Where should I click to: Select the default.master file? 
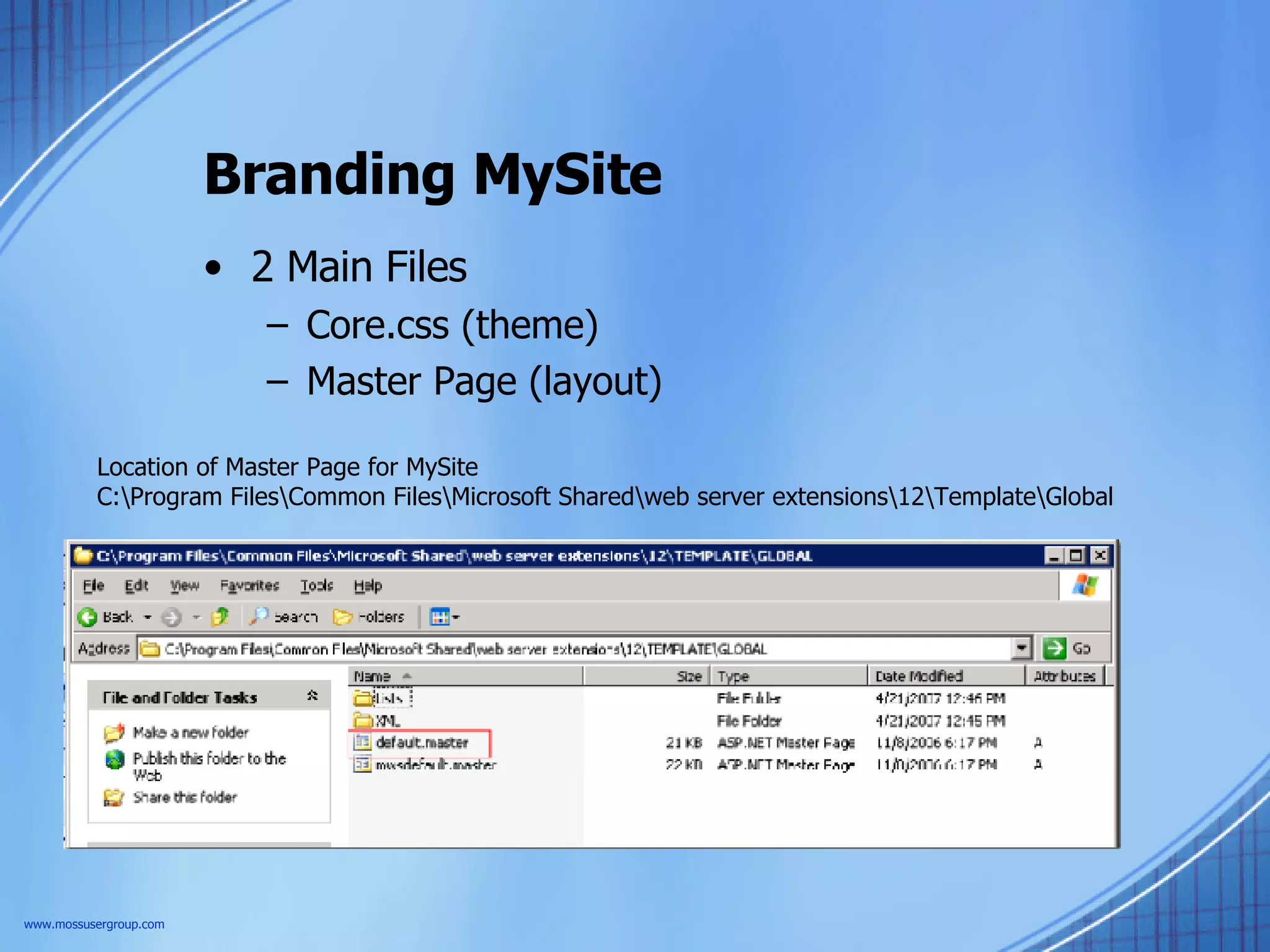[x=412, y=743]
